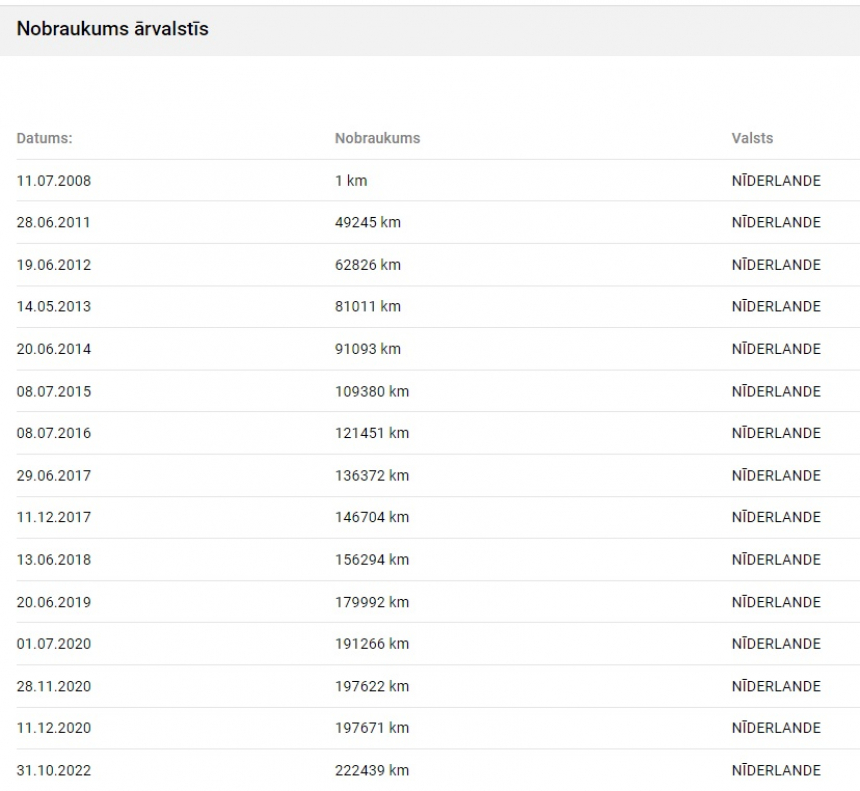Select the Nobraukums column header
Viewport: 860px width, 791px height.
(377, 138)
